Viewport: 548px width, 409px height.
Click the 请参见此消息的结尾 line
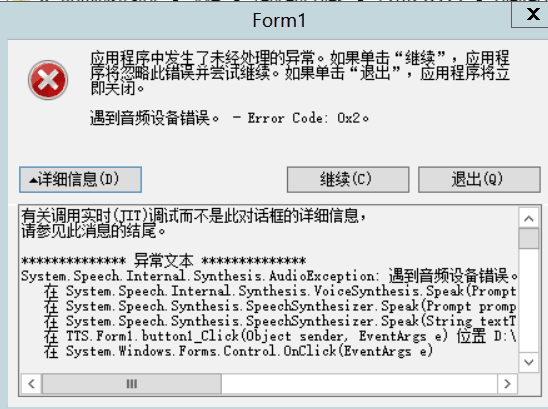tap(93, 231)
